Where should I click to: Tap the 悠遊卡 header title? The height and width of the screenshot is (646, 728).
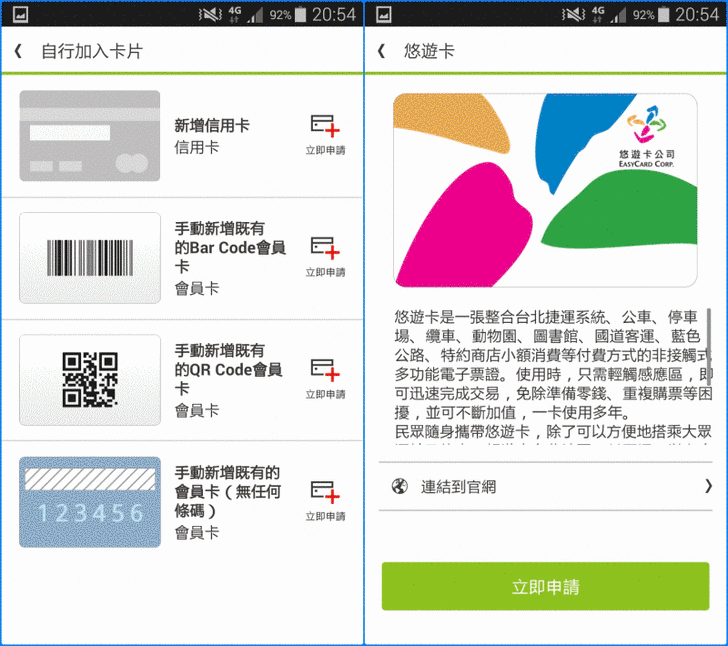429,51
